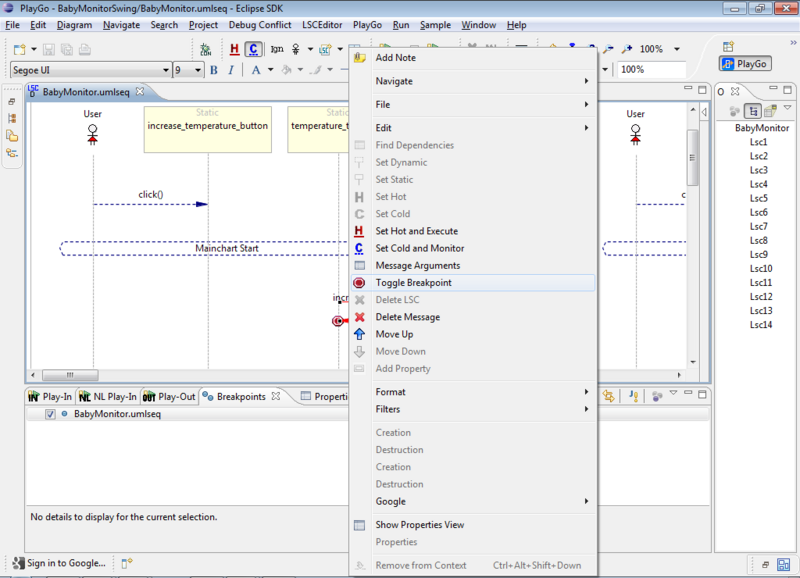Toggle Bold text formatting

coord(214,70)
